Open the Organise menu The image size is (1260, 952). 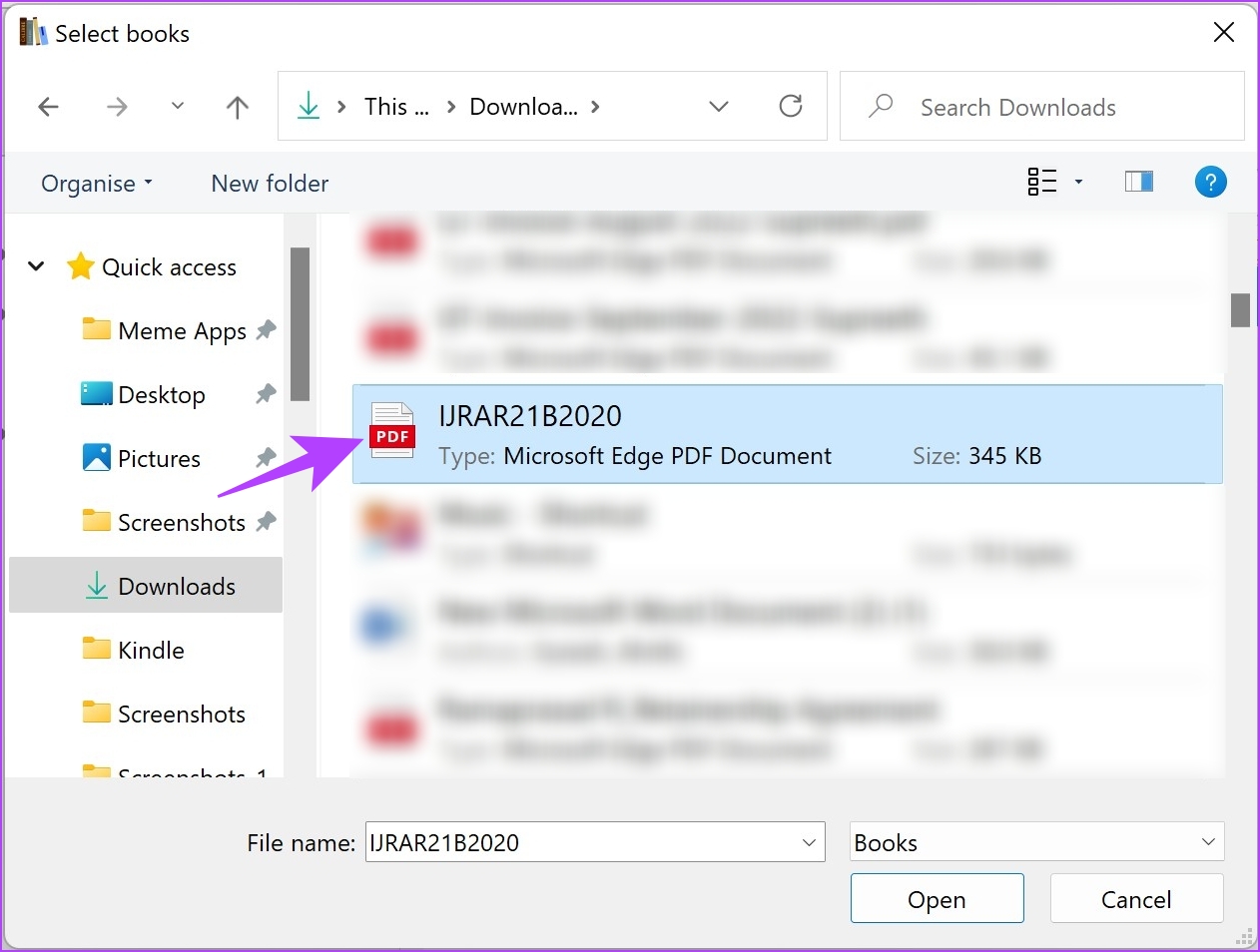click(97, 184)
